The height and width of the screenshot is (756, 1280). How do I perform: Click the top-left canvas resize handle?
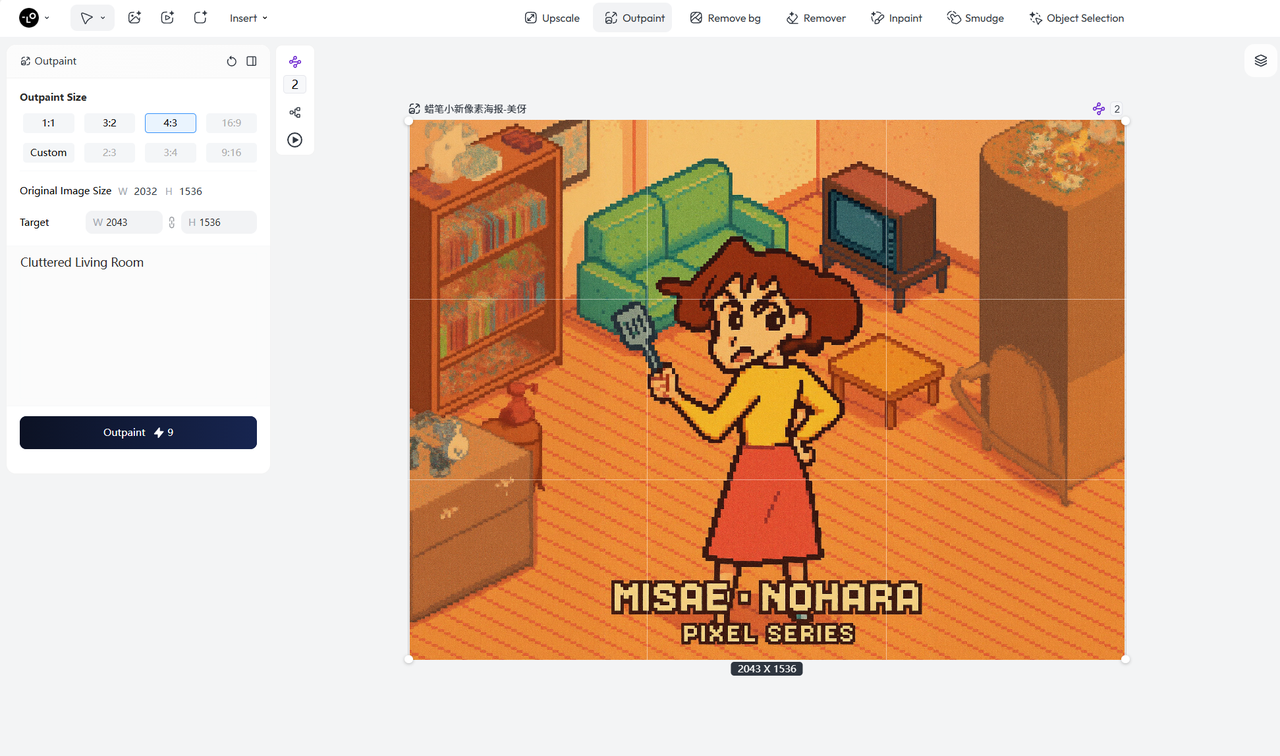pyautogui.click(x=409, y=121)
